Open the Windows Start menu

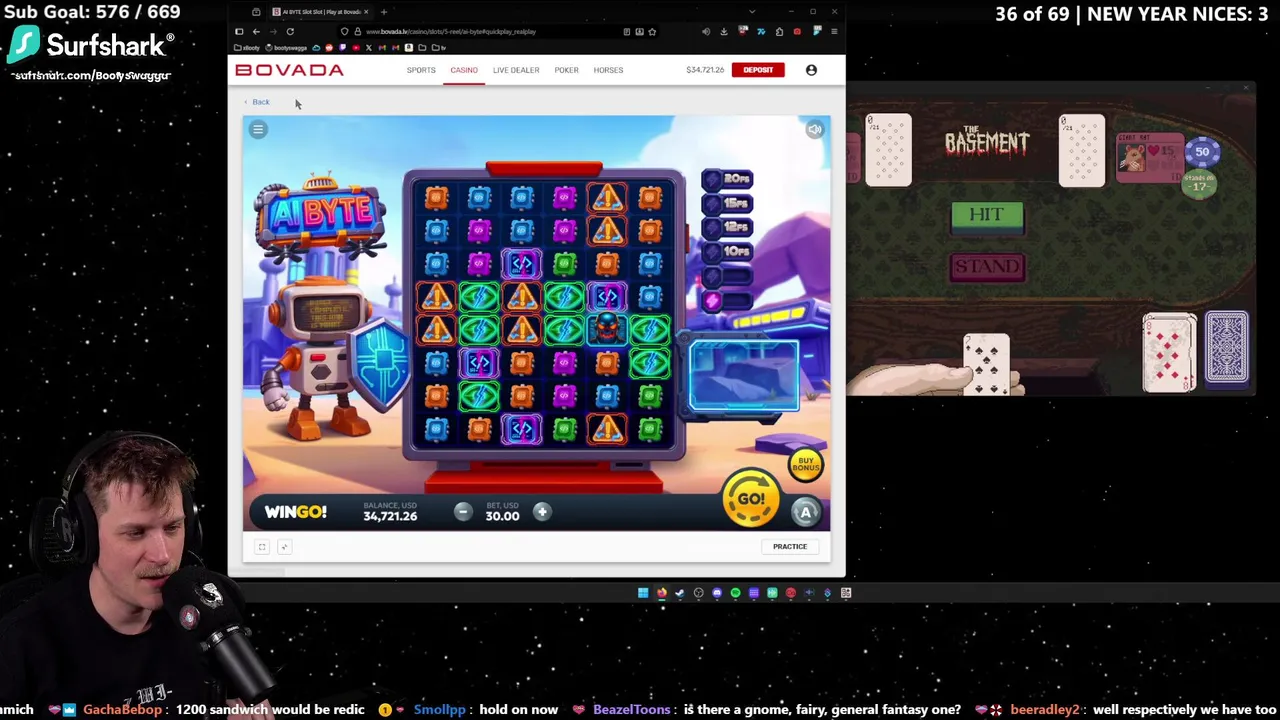pos(643,593)
